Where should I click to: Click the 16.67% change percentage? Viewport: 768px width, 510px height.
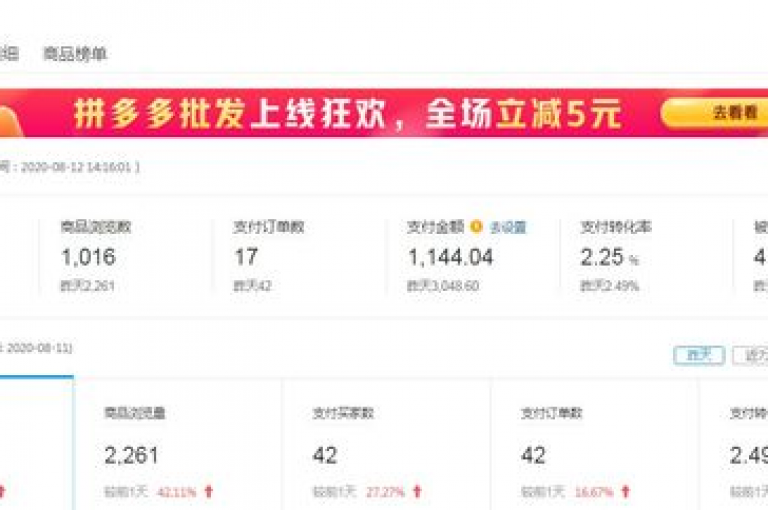(594, 492)
